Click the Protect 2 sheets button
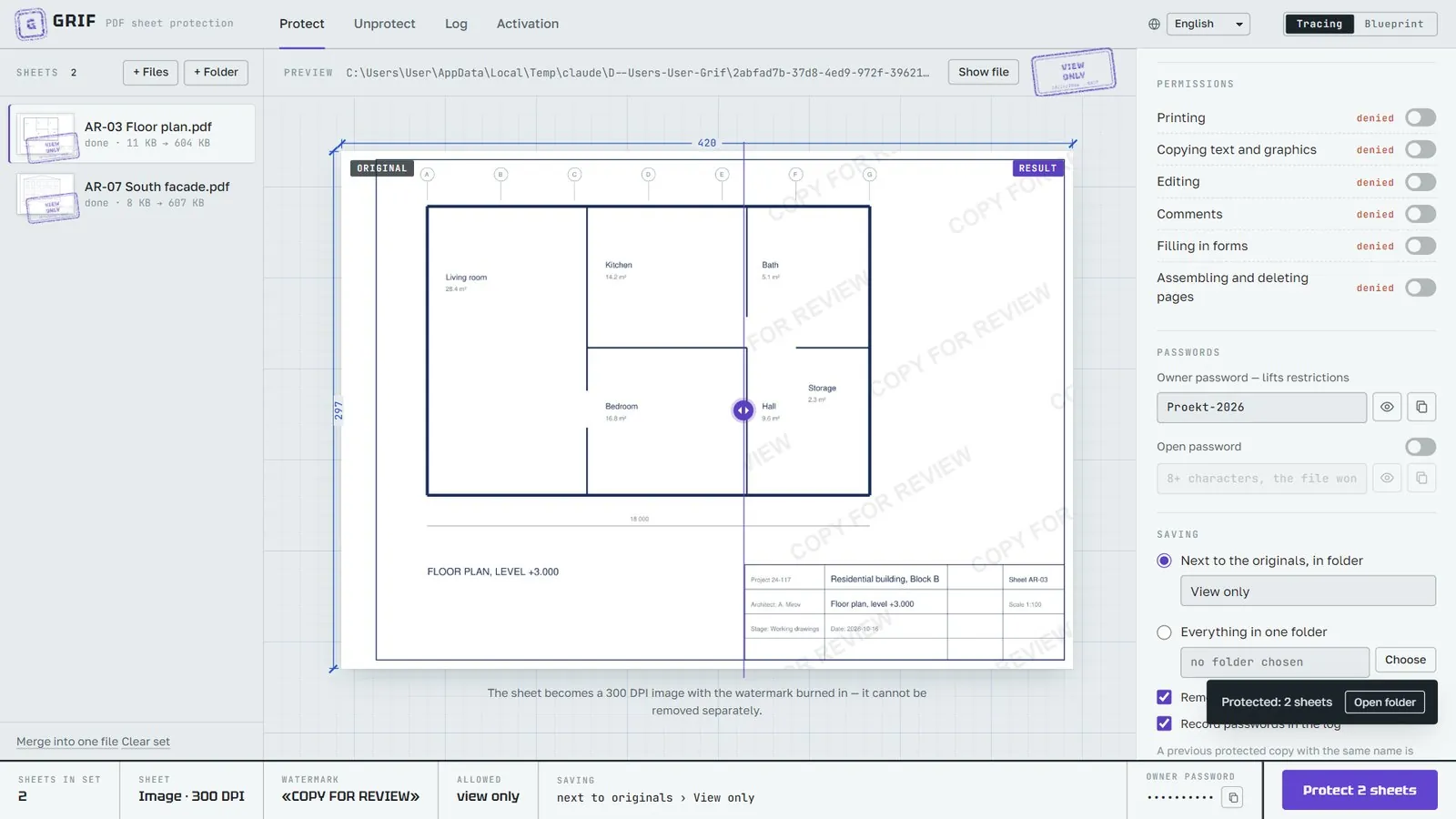Viewport: 1456px width, 819px height. pyautogui.click(x=1360, y=790)
